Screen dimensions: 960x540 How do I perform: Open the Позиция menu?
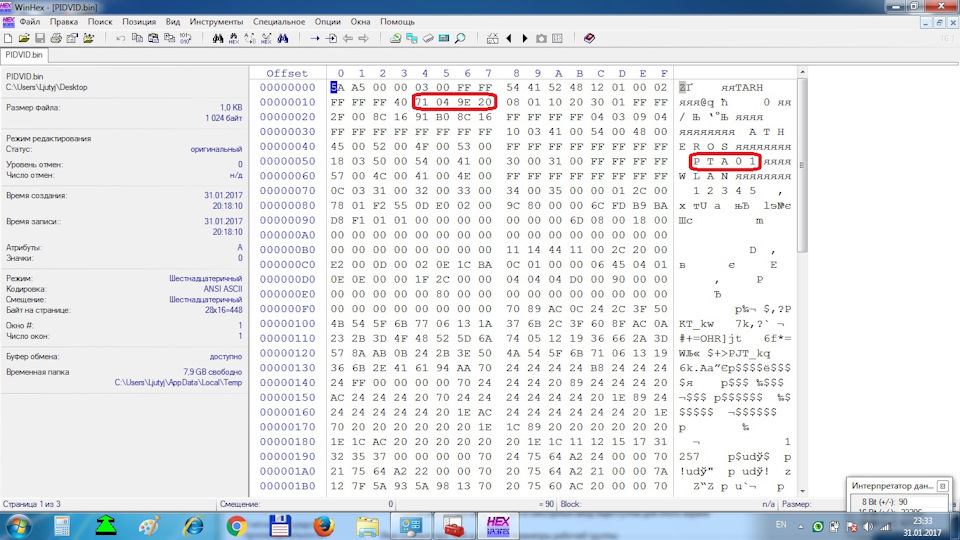coord(139,21)
